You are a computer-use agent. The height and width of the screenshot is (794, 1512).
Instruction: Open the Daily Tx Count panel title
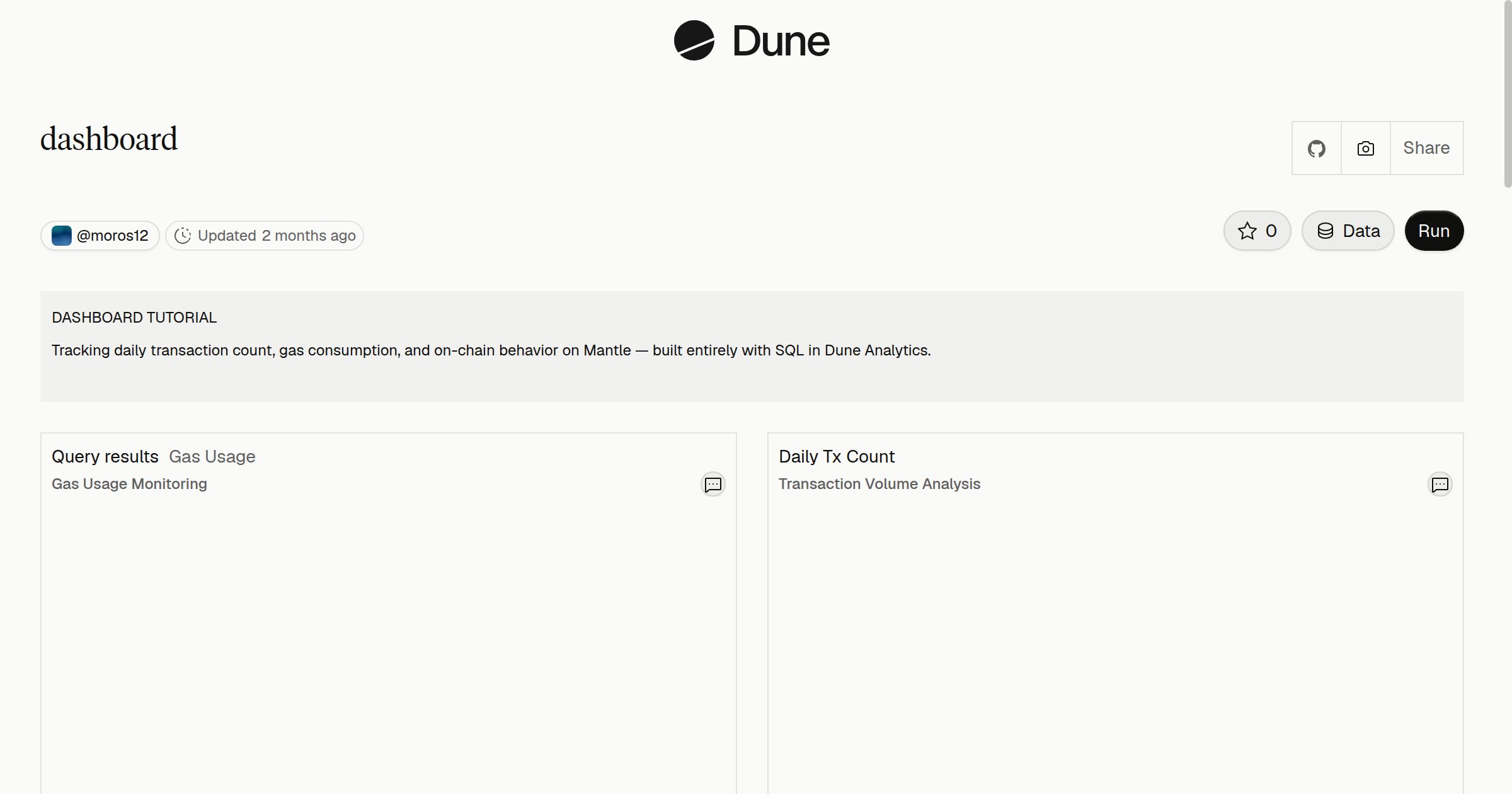tap(837, 456)
